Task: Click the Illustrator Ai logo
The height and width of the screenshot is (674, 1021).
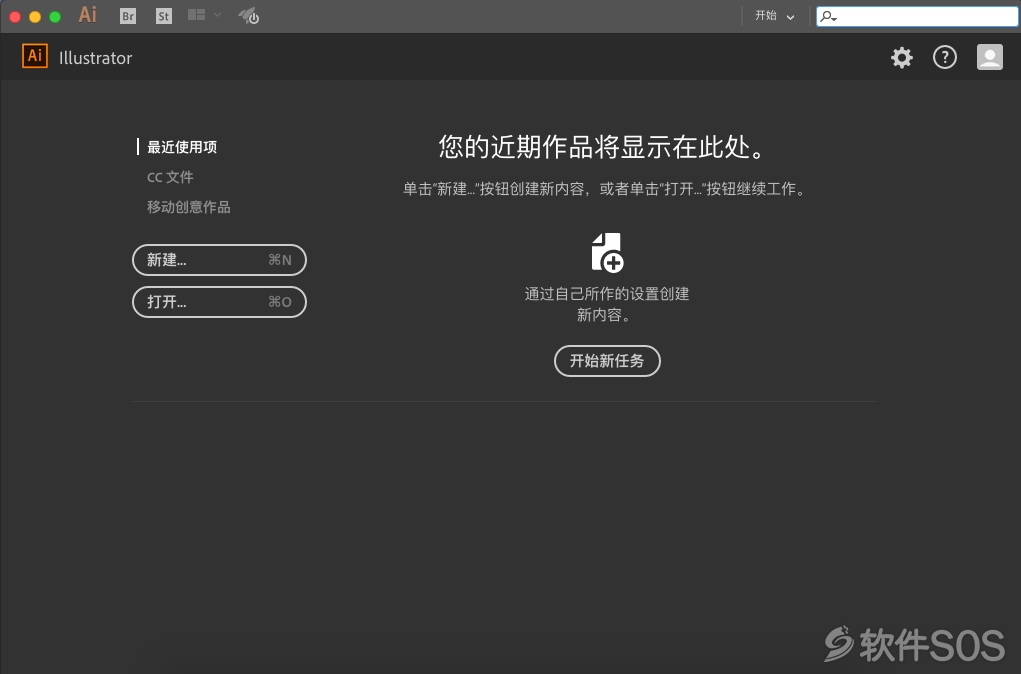Action: 35,56
